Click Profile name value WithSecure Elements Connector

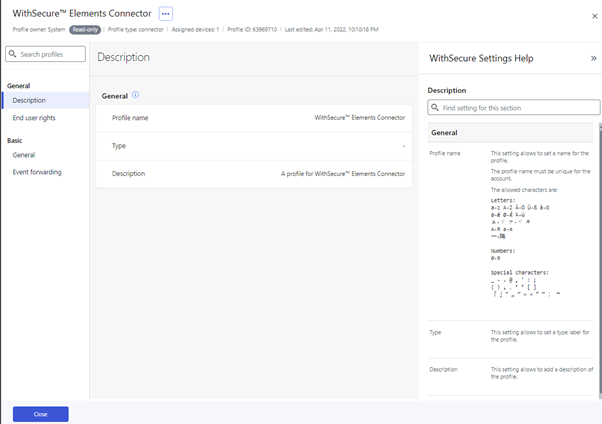360,118
